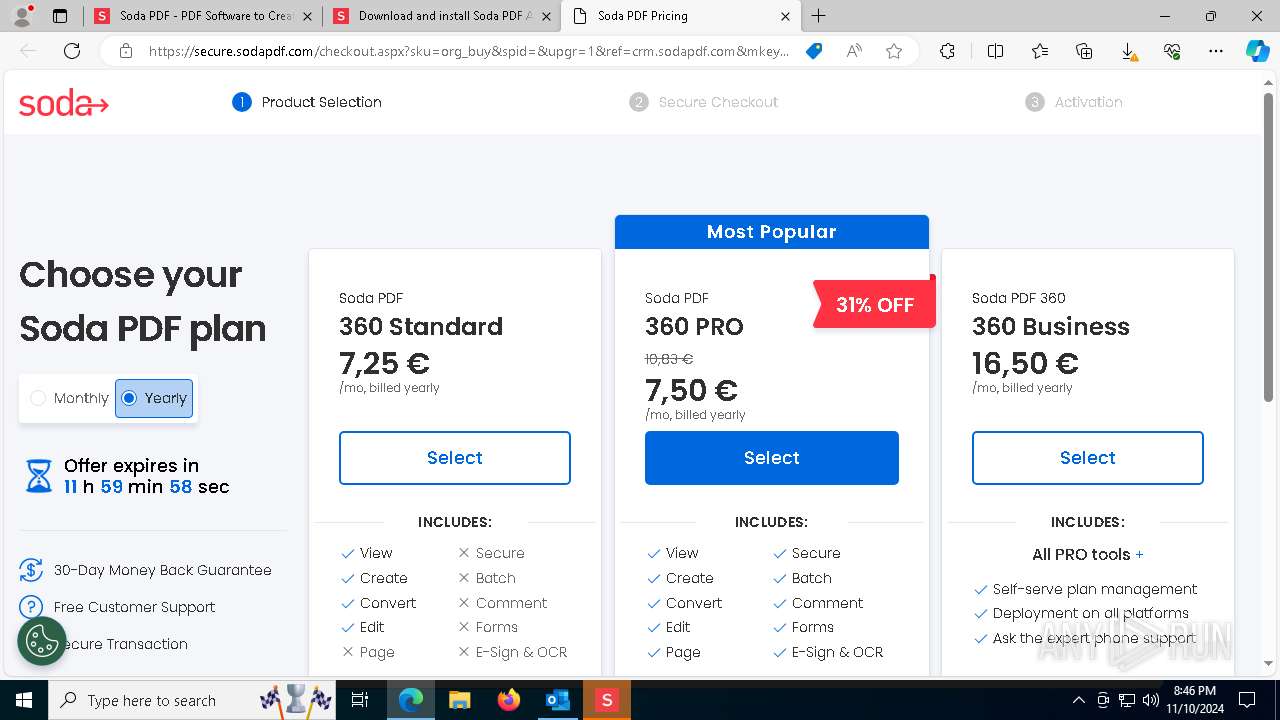Open the shopping price tag icon

814,51
